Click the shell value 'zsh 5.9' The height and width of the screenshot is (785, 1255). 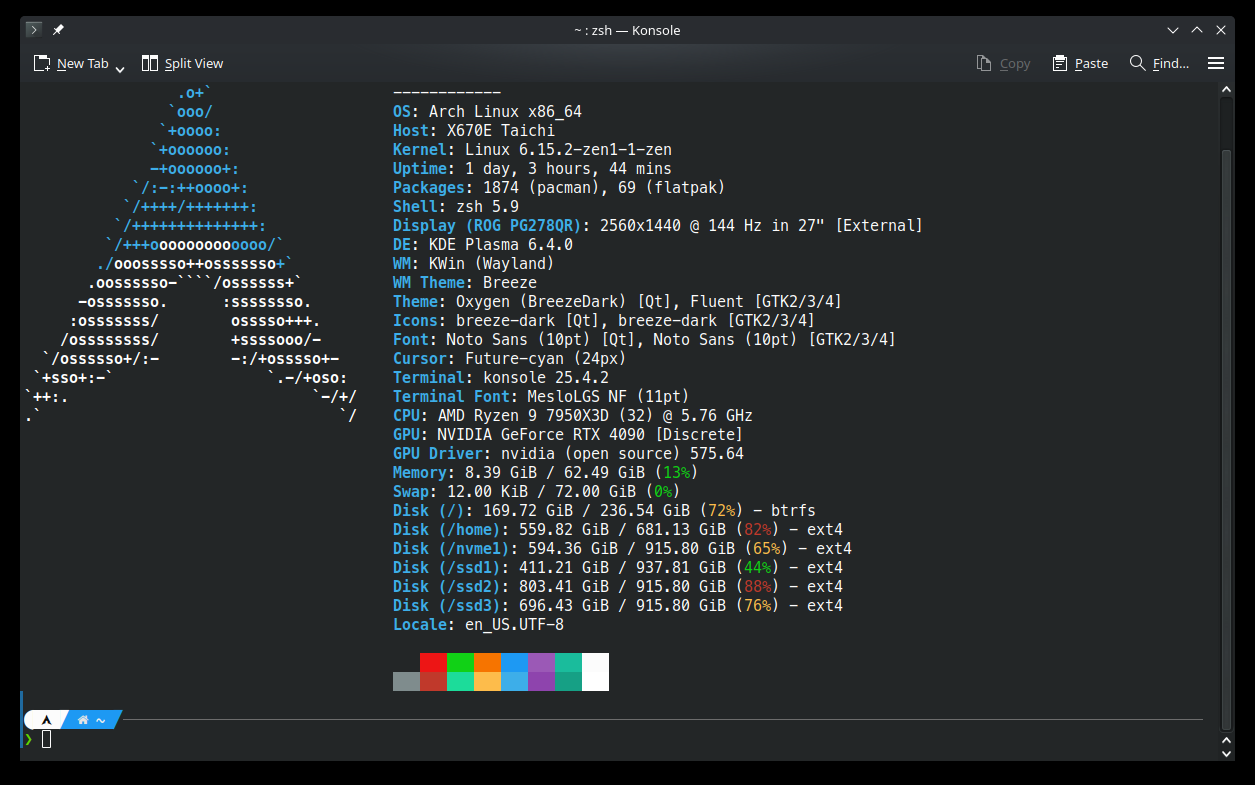tap(487, 207)
